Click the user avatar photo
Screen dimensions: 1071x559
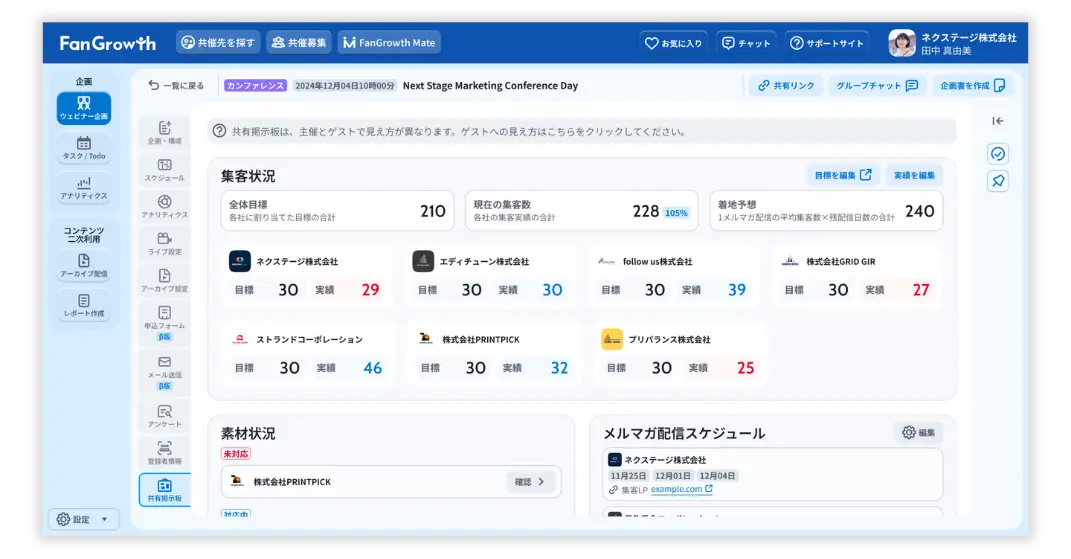pyautogui.click(x=902, y=43)
